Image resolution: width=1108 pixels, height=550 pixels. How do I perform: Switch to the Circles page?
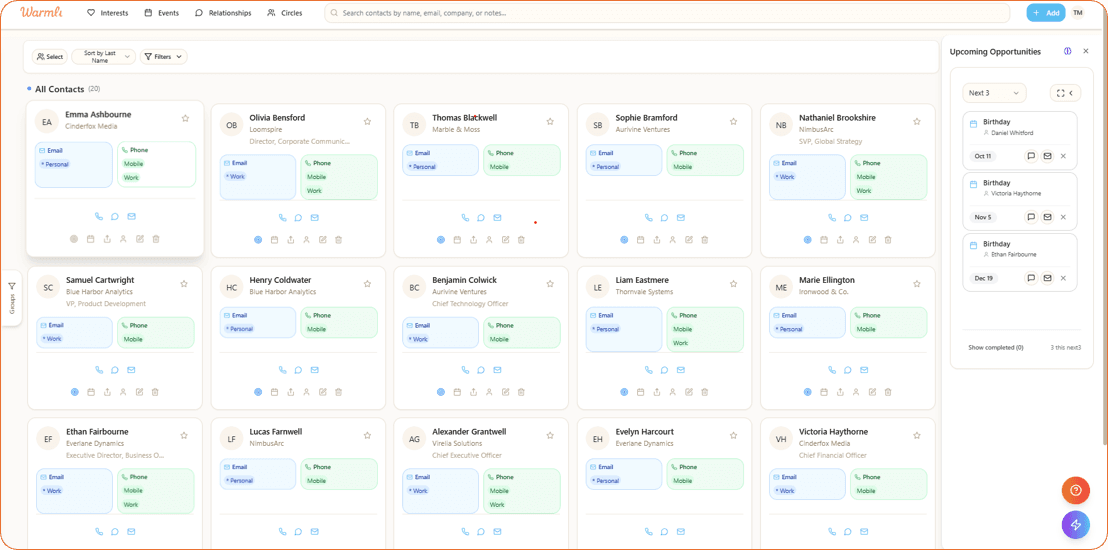[285, 13]
